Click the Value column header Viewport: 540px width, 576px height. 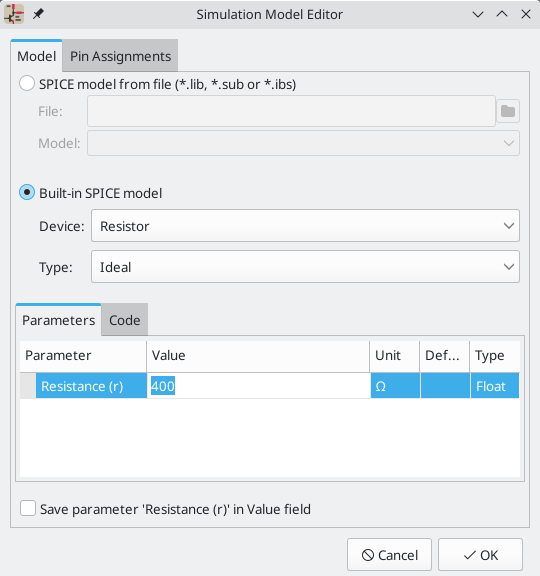(x=258, y=356)
